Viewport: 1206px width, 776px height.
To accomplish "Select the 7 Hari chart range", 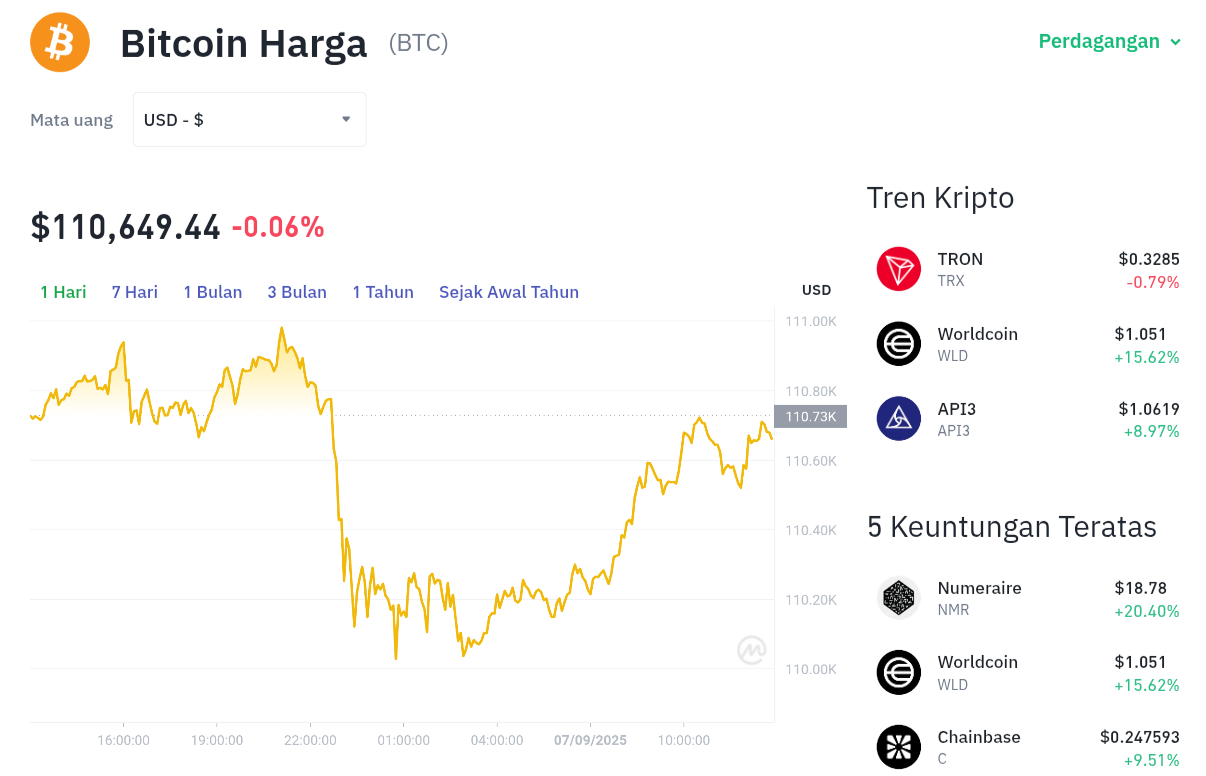I will pos(135,292).
